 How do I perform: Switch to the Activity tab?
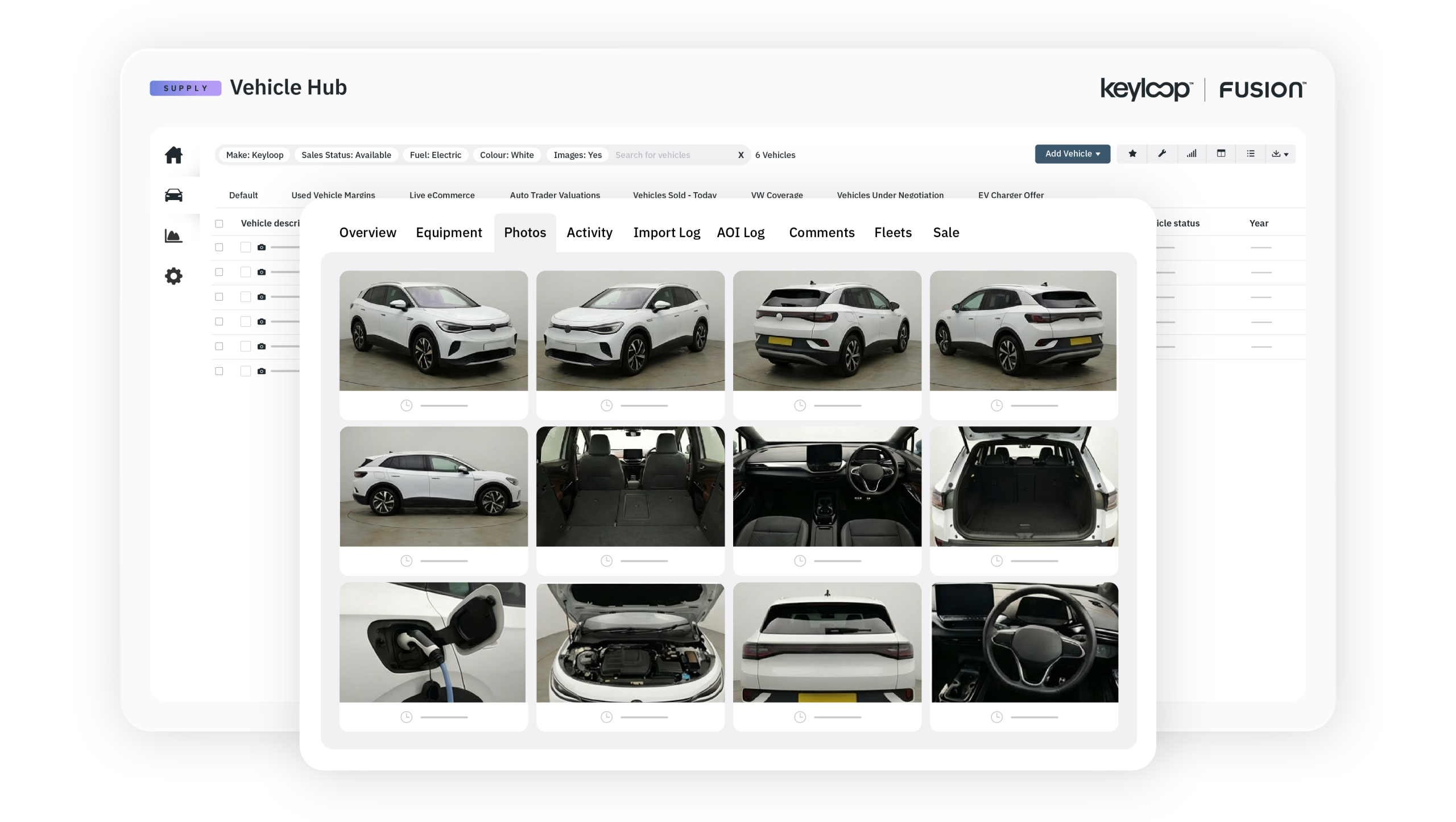[589, 233]
